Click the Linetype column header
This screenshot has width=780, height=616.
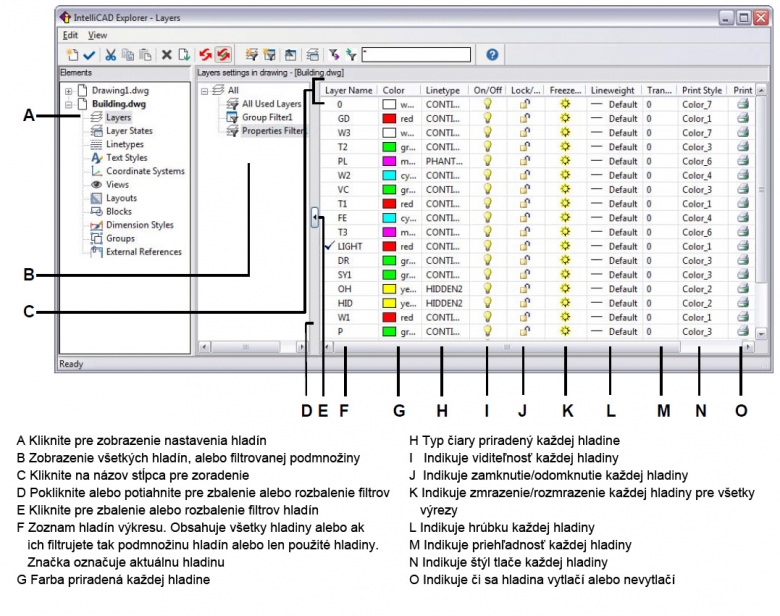click(x=442, y=89)
